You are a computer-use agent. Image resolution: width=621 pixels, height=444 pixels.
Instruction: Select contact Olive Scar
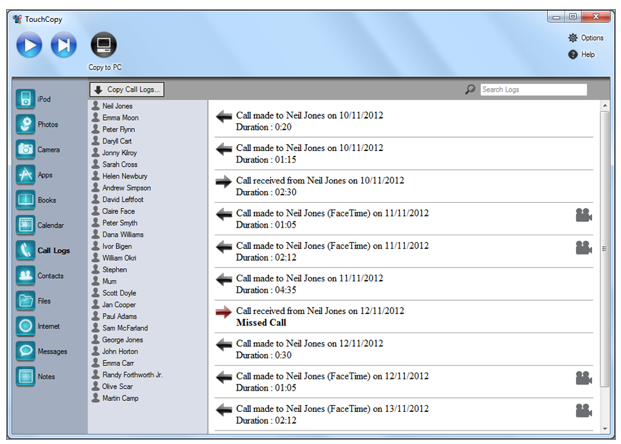click(x=112, y=386)
